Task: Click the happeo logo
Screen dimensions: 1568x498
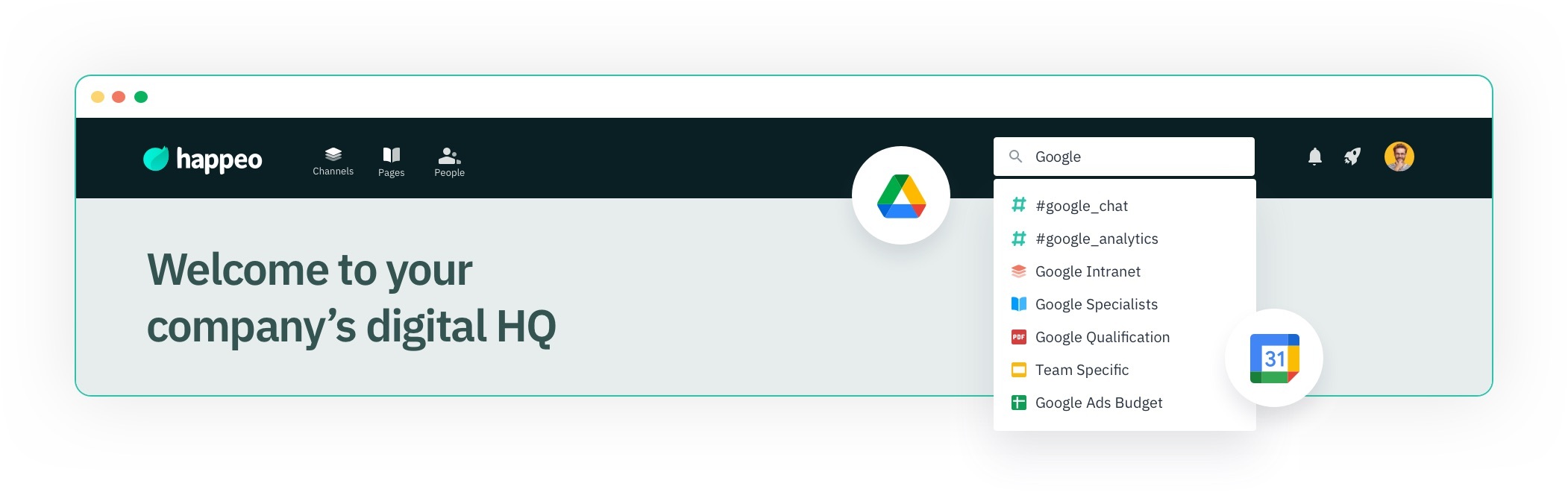Action: 202,159
